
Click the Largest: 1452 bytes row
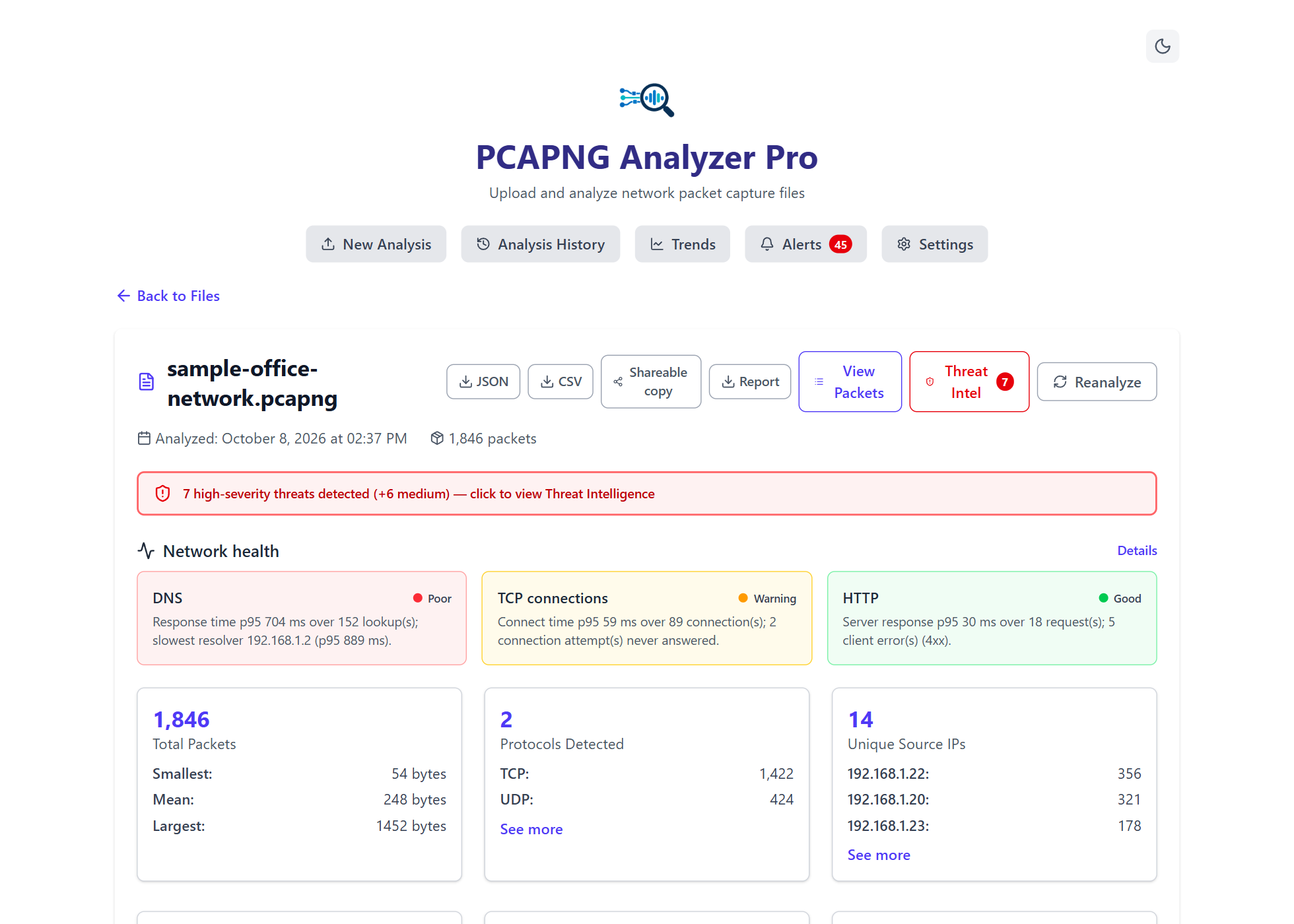[299, 826]
